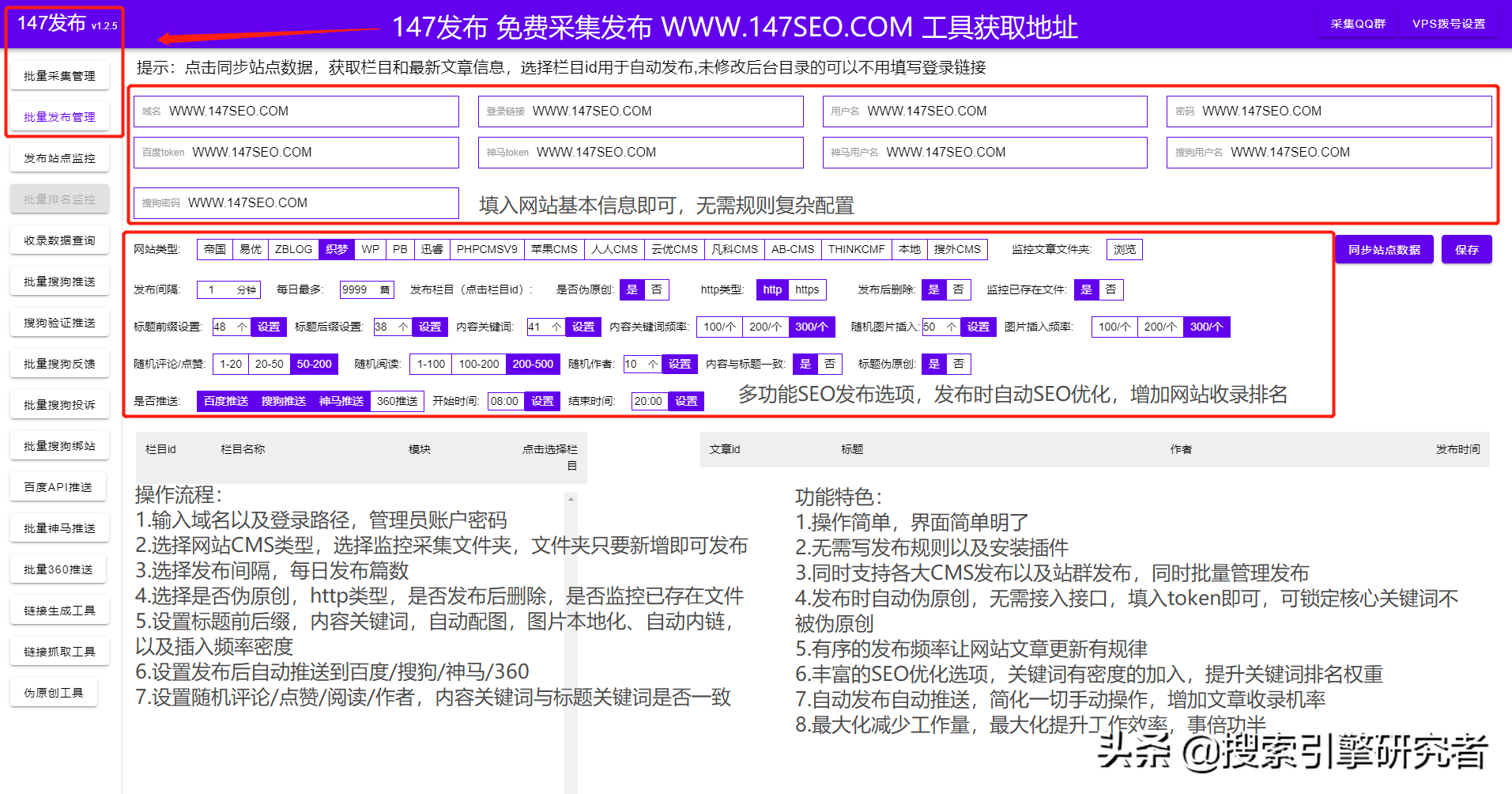Select 否 for 标题伪原创
Image resolution: width=1512 pixels, height=794 pixels.
pos(958,364)
